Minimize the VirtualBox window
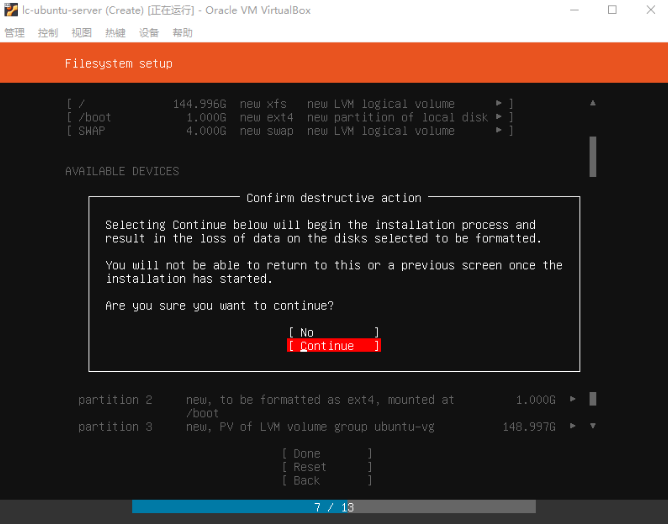The width and height of the screenshot is (668, 524). point(574,10)
